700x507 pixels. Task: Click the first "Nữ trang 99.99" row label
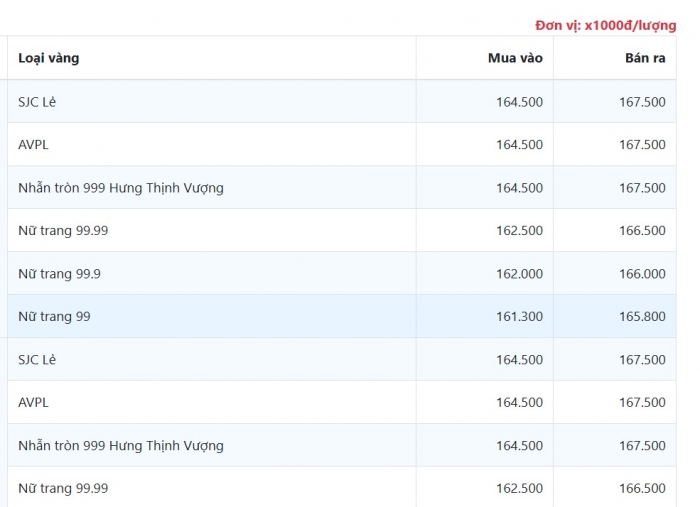(x=63, y=230)
